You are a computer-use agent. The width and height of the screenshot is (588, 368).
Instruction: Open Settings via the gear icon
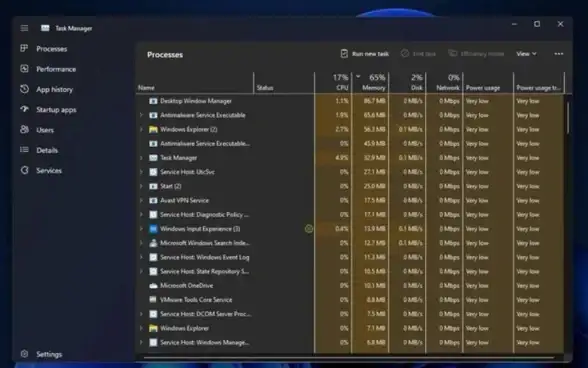24,354
